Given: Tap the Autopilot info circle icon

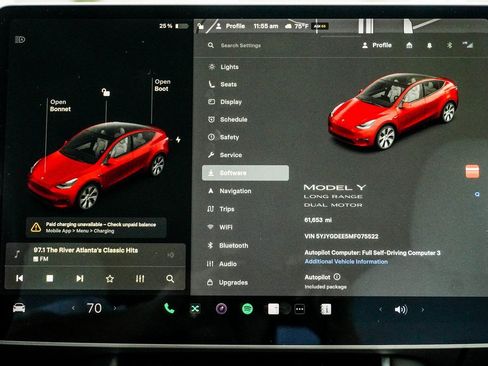Looking at the screenshot, I should click(x=337, y=277).
